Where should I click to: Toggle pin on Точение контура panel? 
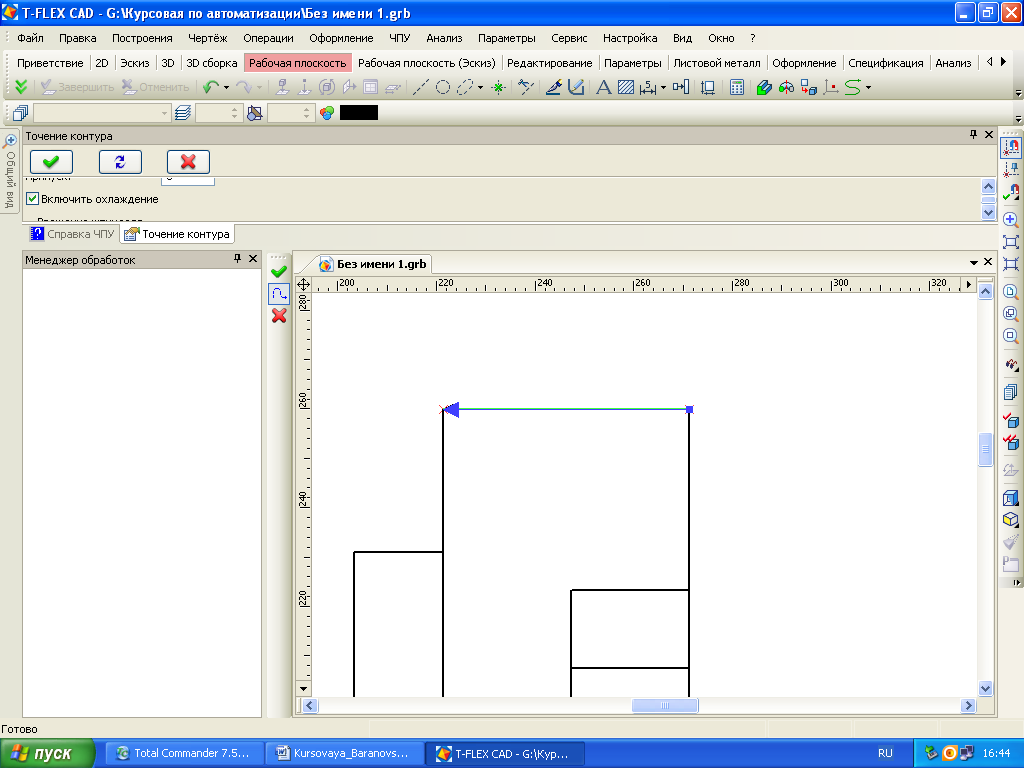pos(973,135)
